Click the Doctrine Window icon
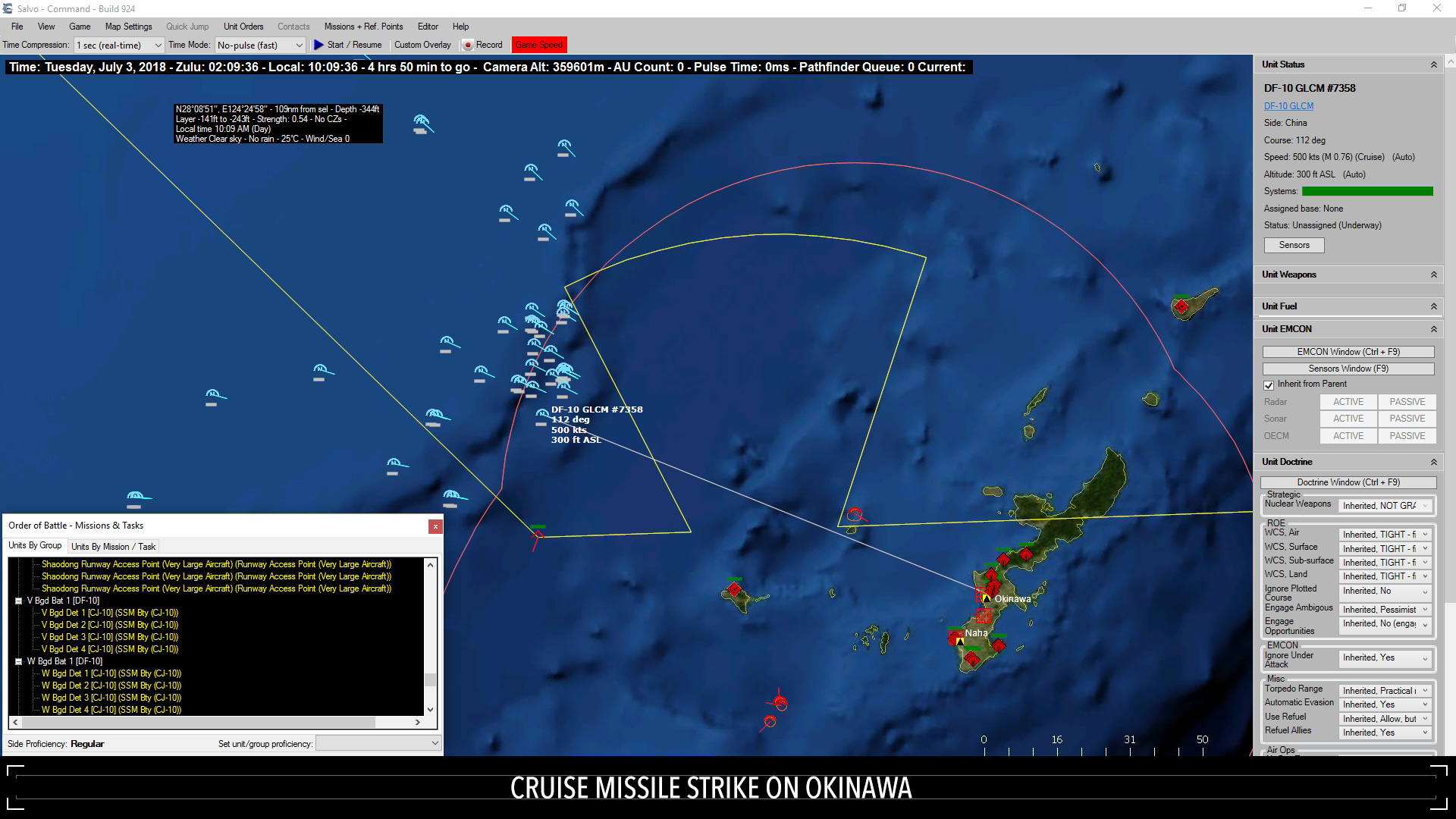The width and height of the screenshot is (1456, 819). tap(1349, 482)
